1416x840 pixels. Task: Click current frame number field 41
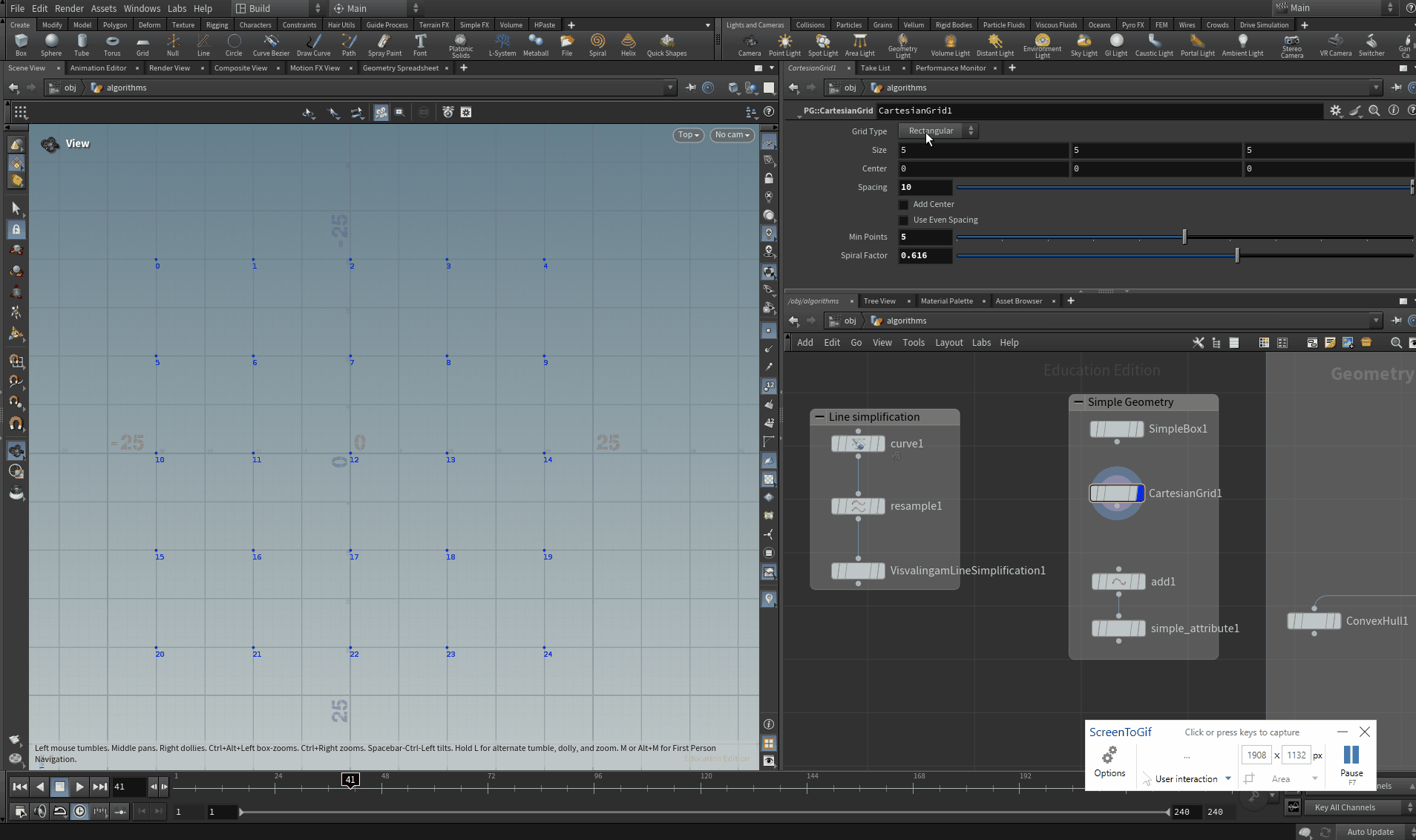pos(129,787)
